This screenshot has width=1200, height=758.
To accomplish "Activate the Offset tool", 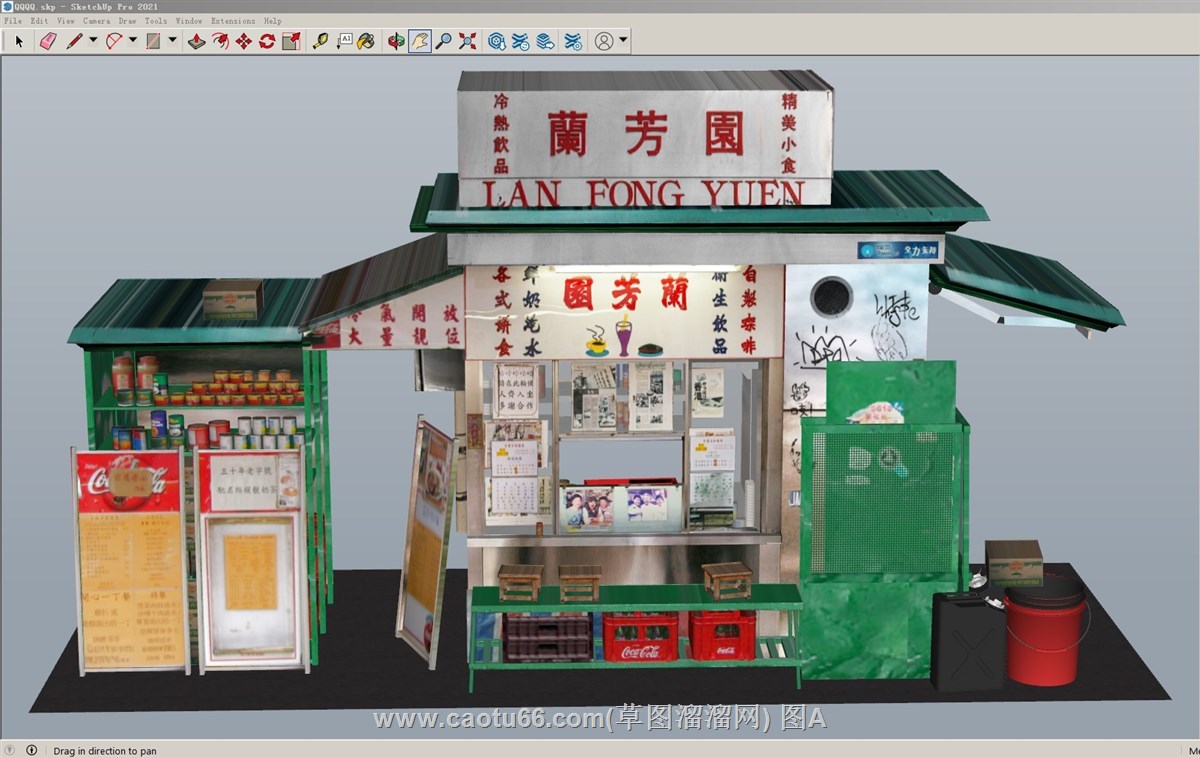I will pyautogui.click(x=220, y=41).
